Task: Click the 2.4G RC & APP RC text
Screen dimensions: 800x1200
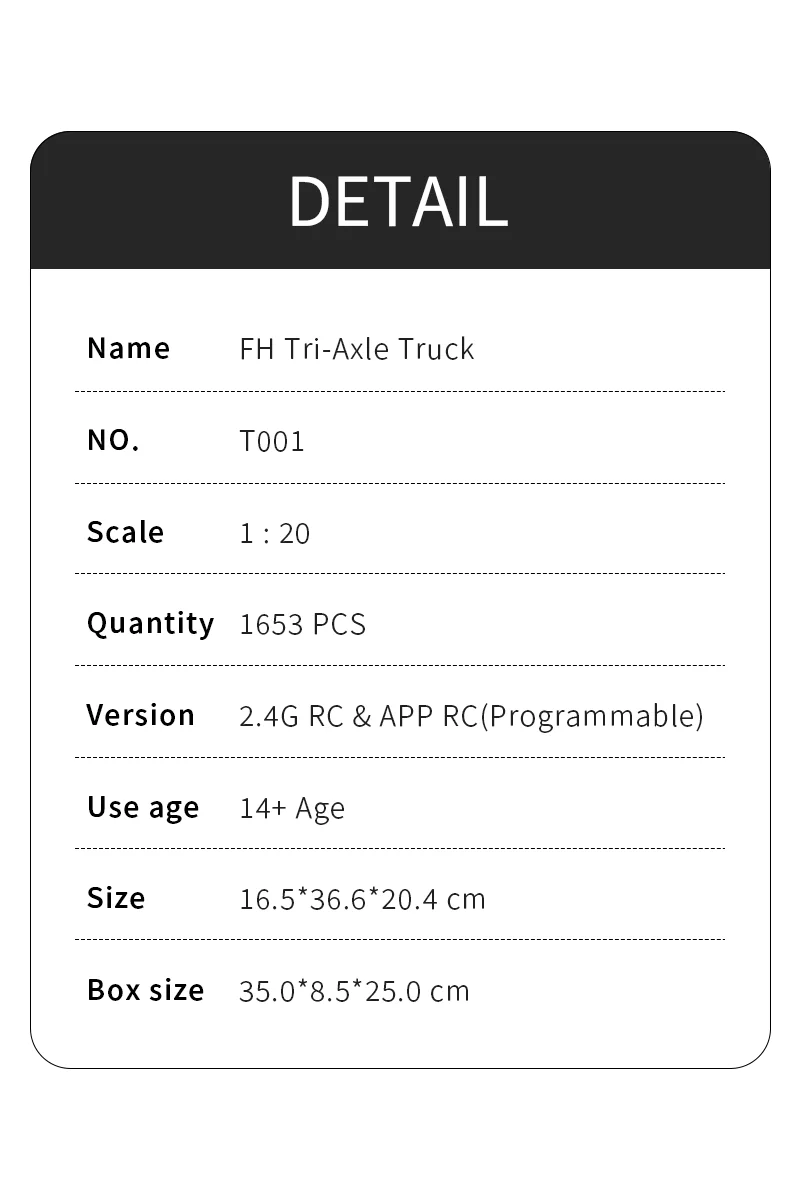Action: coord(359,716)
